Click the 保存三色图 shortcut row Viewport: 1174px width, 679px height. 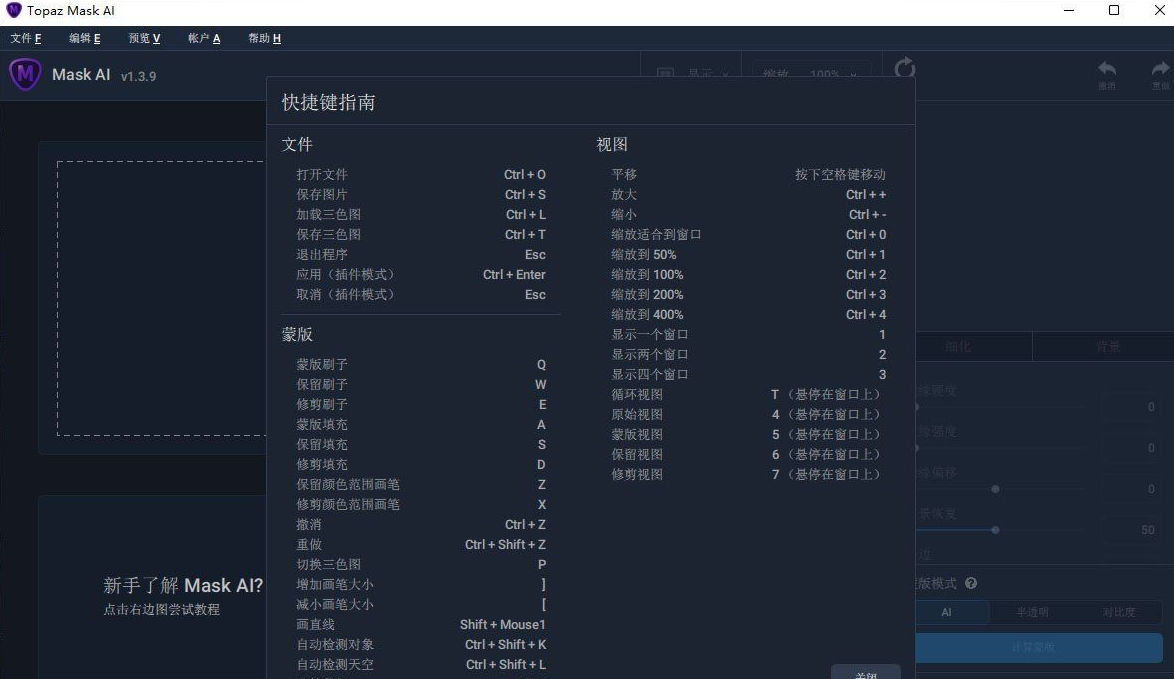[x=421, y=234]
